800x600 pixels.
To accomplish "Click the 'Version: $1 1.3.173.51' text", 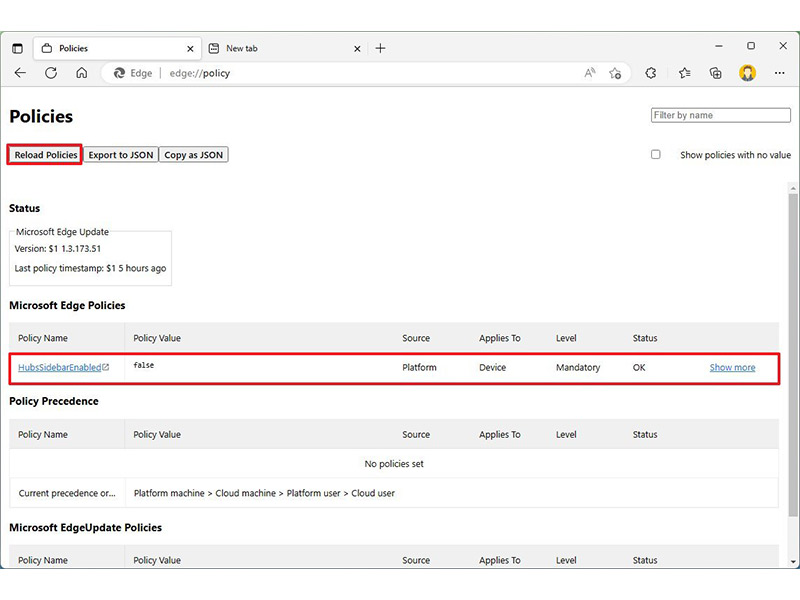I will (58, 248).
